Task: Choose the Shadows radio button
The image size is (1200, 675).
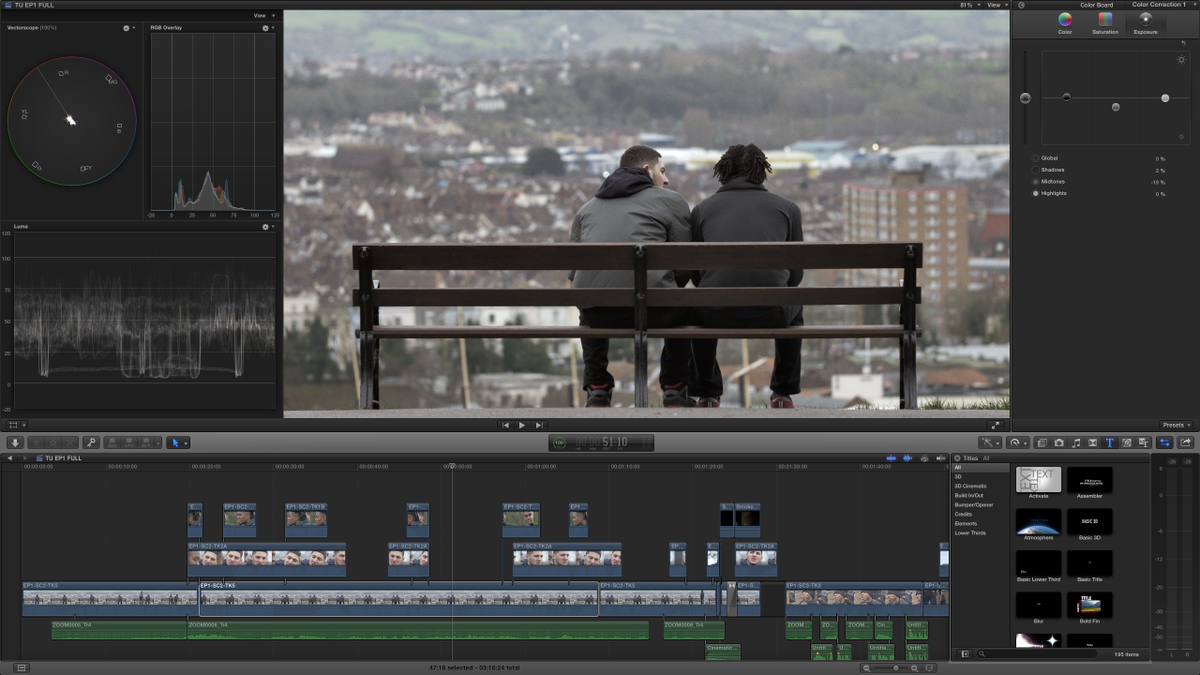Action: [x=1035, y=170]
